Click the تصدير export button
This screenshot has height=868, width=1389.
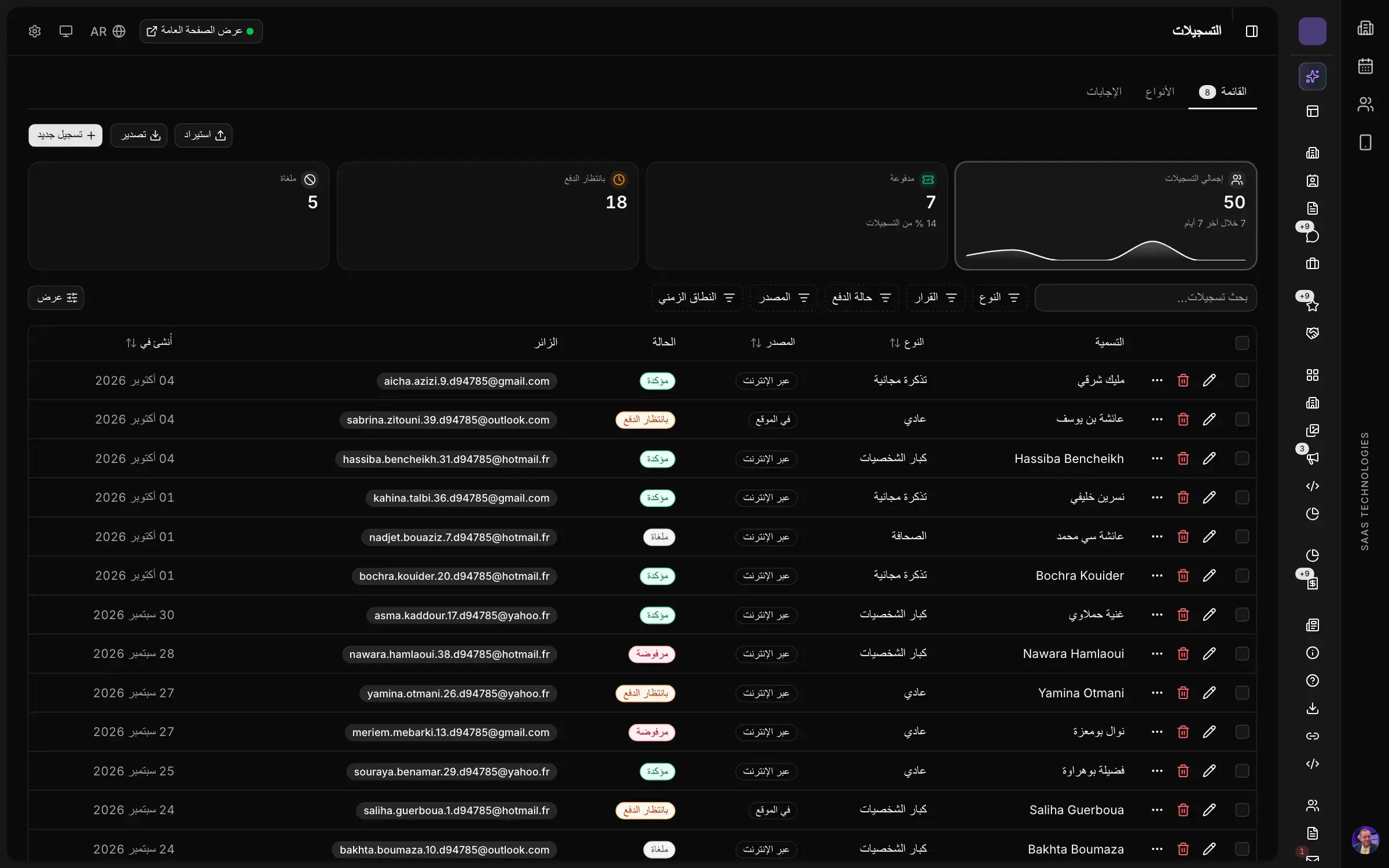pyautogui.click(x=139, y=135)
